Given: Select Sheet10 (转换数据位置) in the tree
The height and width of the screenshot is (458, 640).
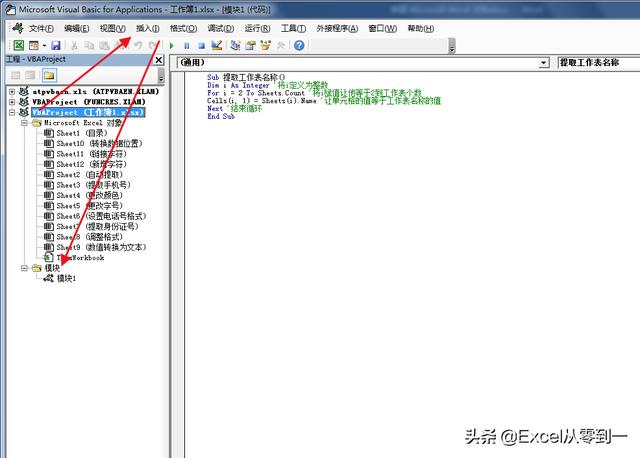Looking at the screenshot, I should click(99, 143).
